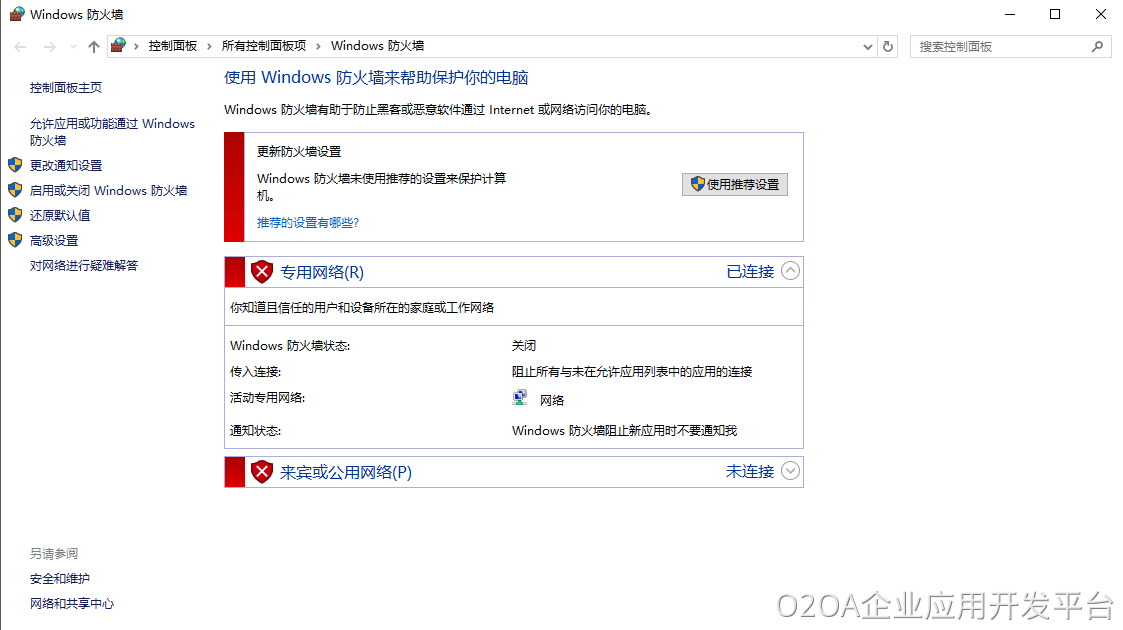1123x630 pixels.
Task: Click the back navigation arrow
Action: click(20, 47)
